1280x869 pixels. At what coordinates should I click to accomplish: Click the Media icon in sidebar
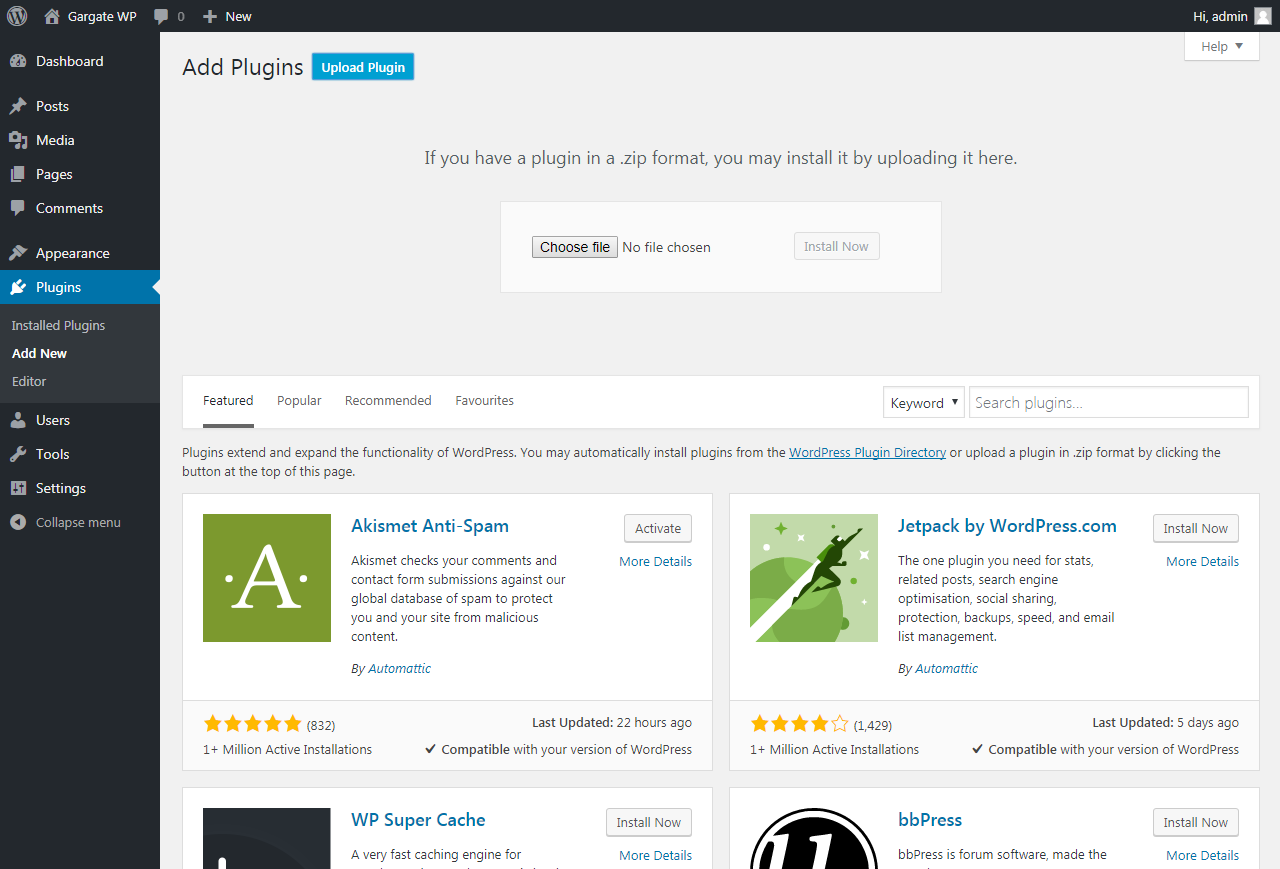coord(18,140)
